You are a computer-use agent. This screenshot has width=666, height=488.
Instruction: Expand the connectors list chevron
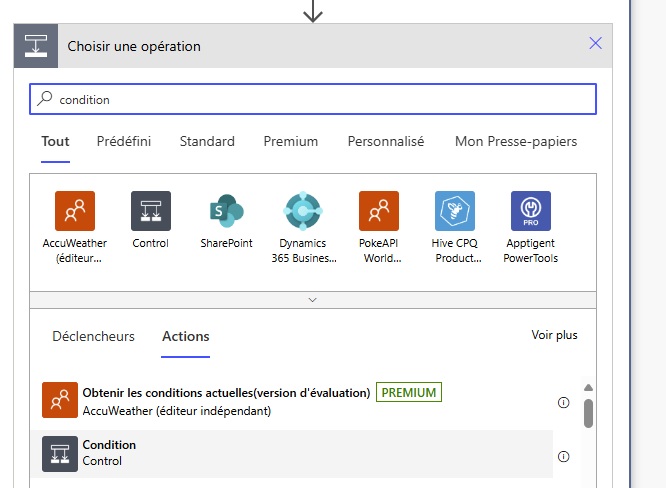click(313, 299)
